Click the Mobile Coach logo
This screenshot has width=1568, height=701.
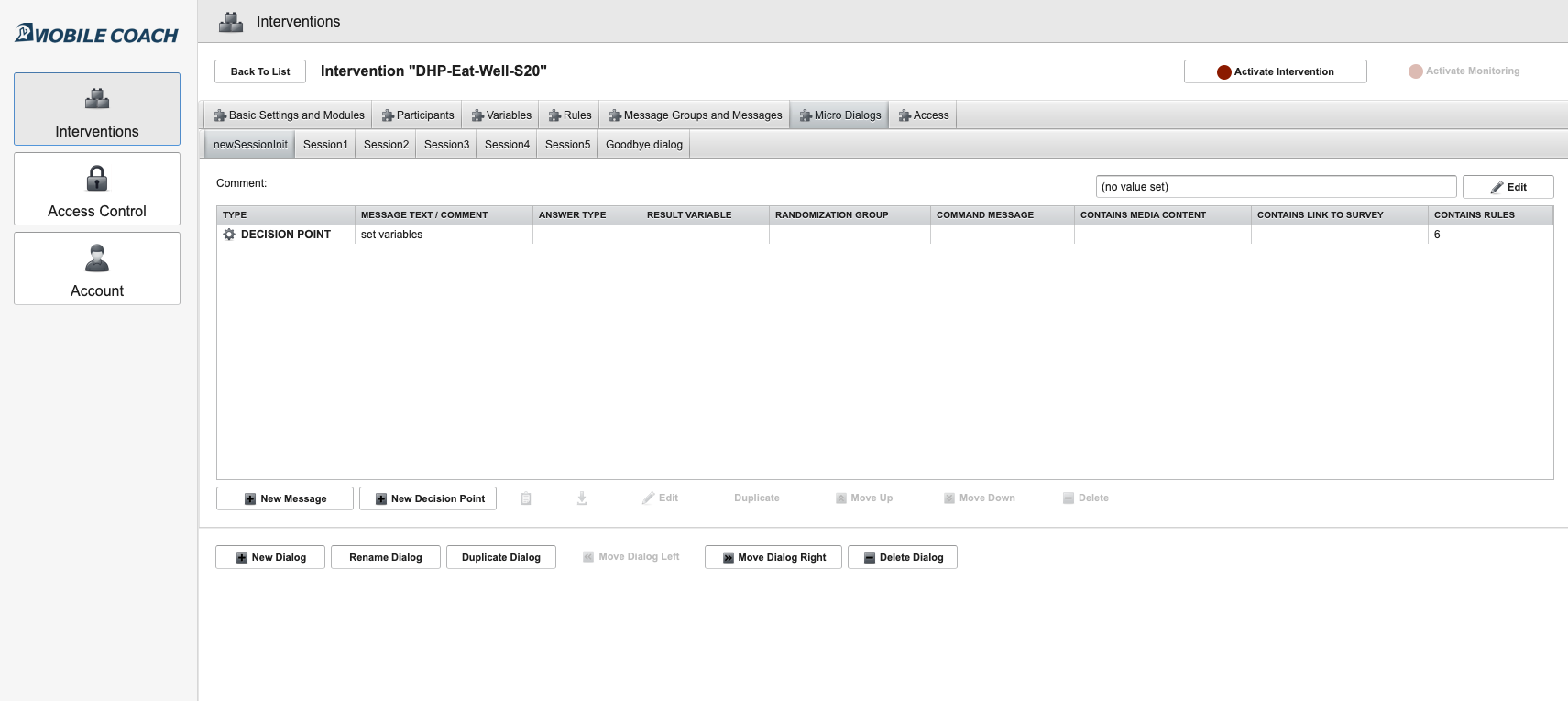tap(96, 35)
